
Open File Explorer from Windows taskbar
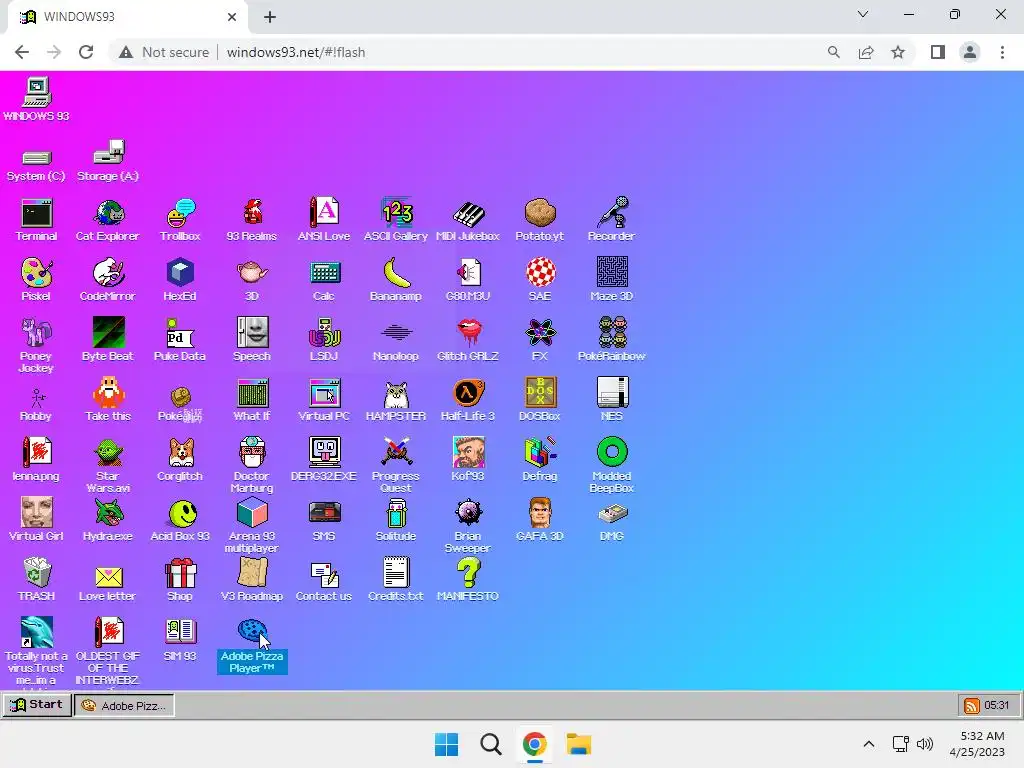coord(579,744)
